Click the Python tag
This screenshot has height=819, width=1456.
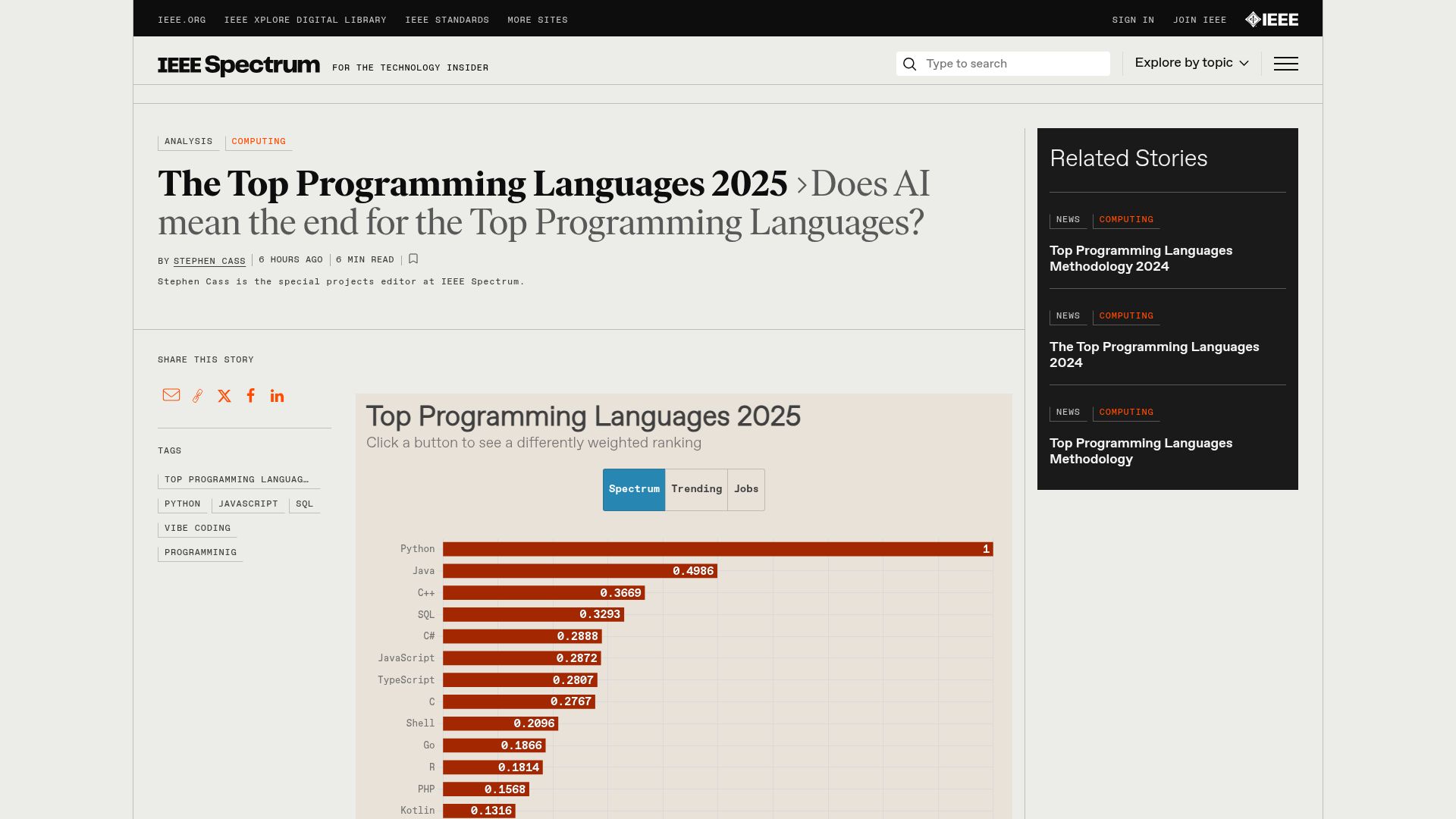[183, 504]
